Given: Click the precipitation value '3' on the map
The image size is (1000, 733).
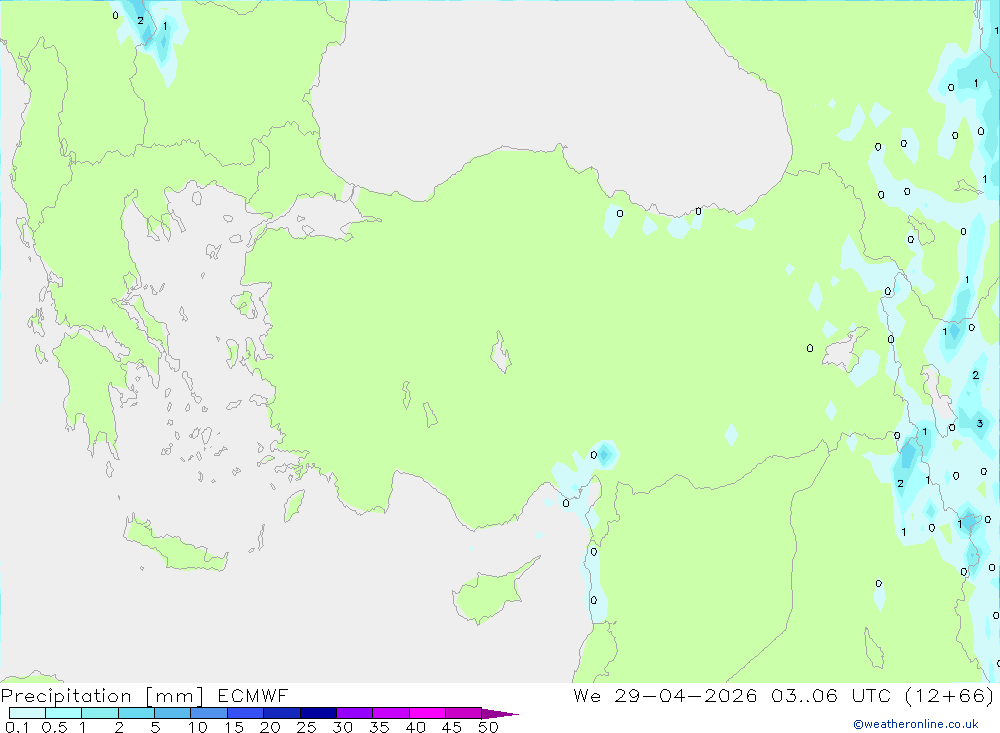Looking at the screenshot, I should (980, 423).
